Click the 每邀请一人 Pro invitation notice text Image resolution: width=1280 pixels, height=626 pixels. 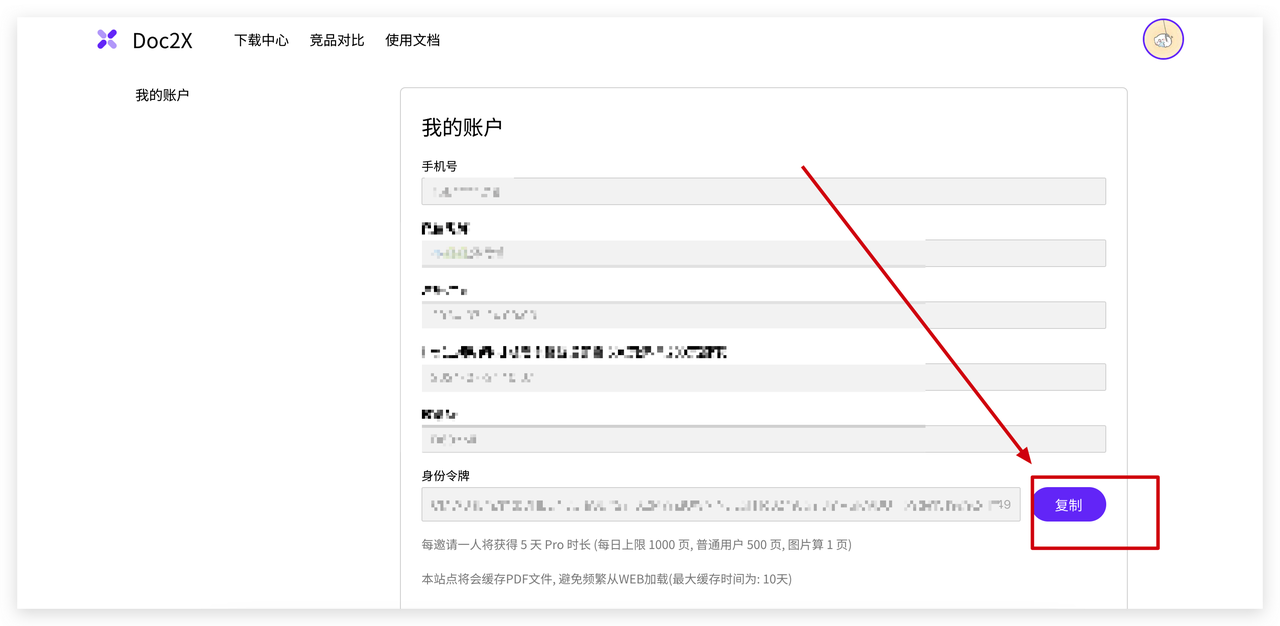[636, 545]
